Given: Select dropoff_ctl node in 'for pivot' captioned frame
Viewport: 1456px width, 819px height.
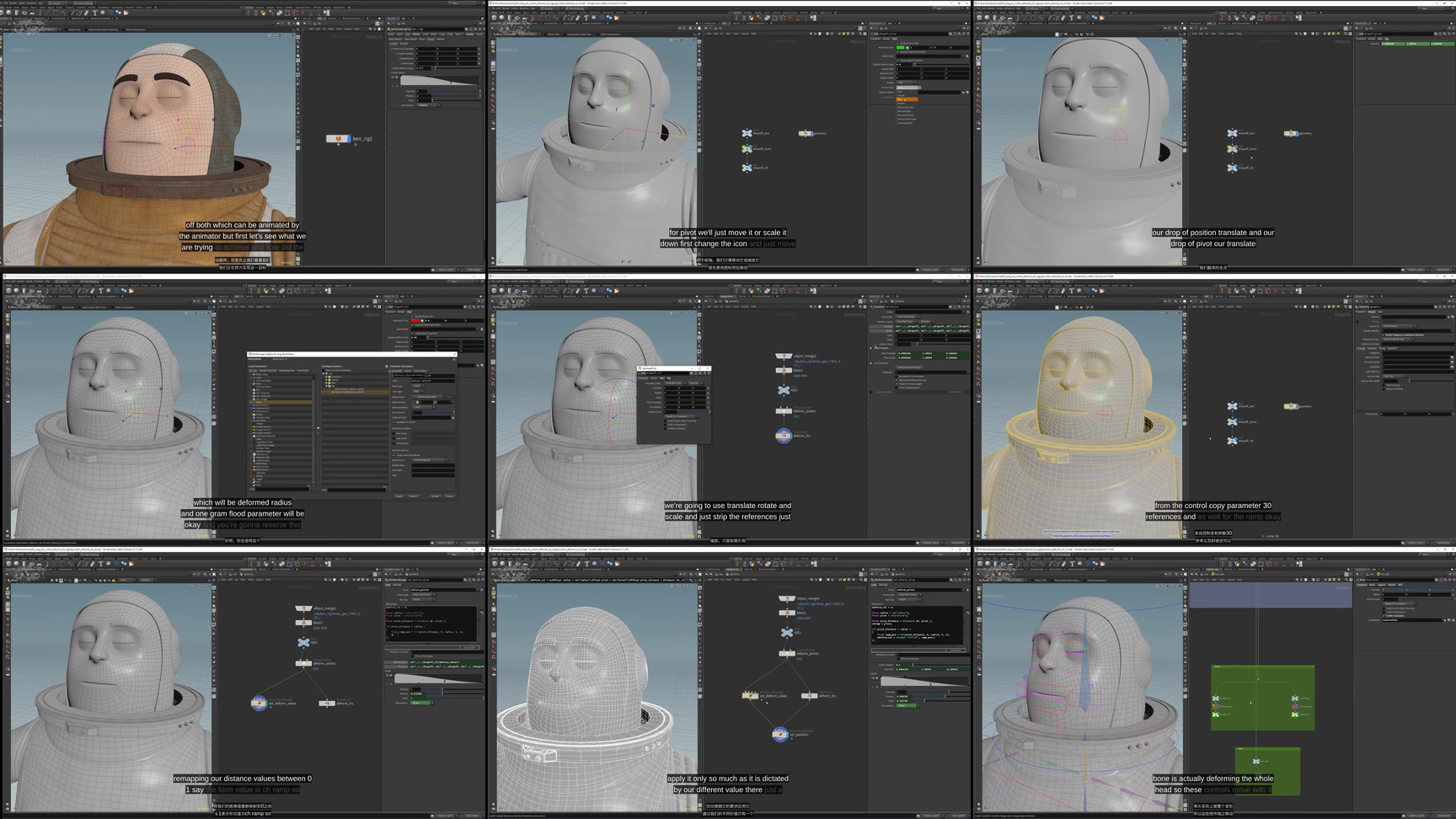Looking at the screenshot, I should [x=747, y=168].
